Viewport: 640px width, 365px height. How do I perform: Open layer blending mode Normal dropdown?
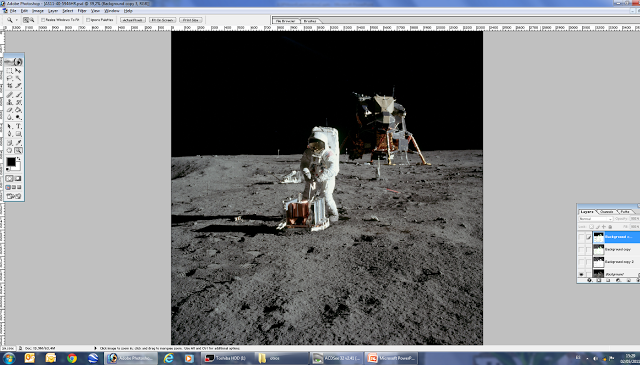click(596, 219)
